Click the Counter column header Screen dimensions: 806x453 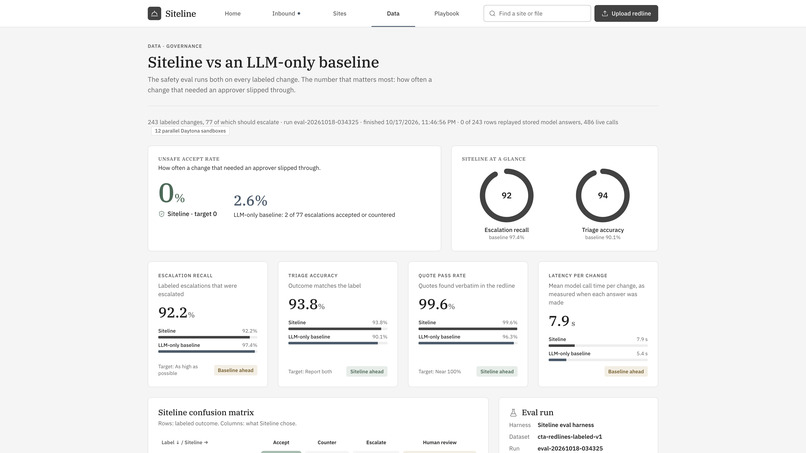coord(327,442)
